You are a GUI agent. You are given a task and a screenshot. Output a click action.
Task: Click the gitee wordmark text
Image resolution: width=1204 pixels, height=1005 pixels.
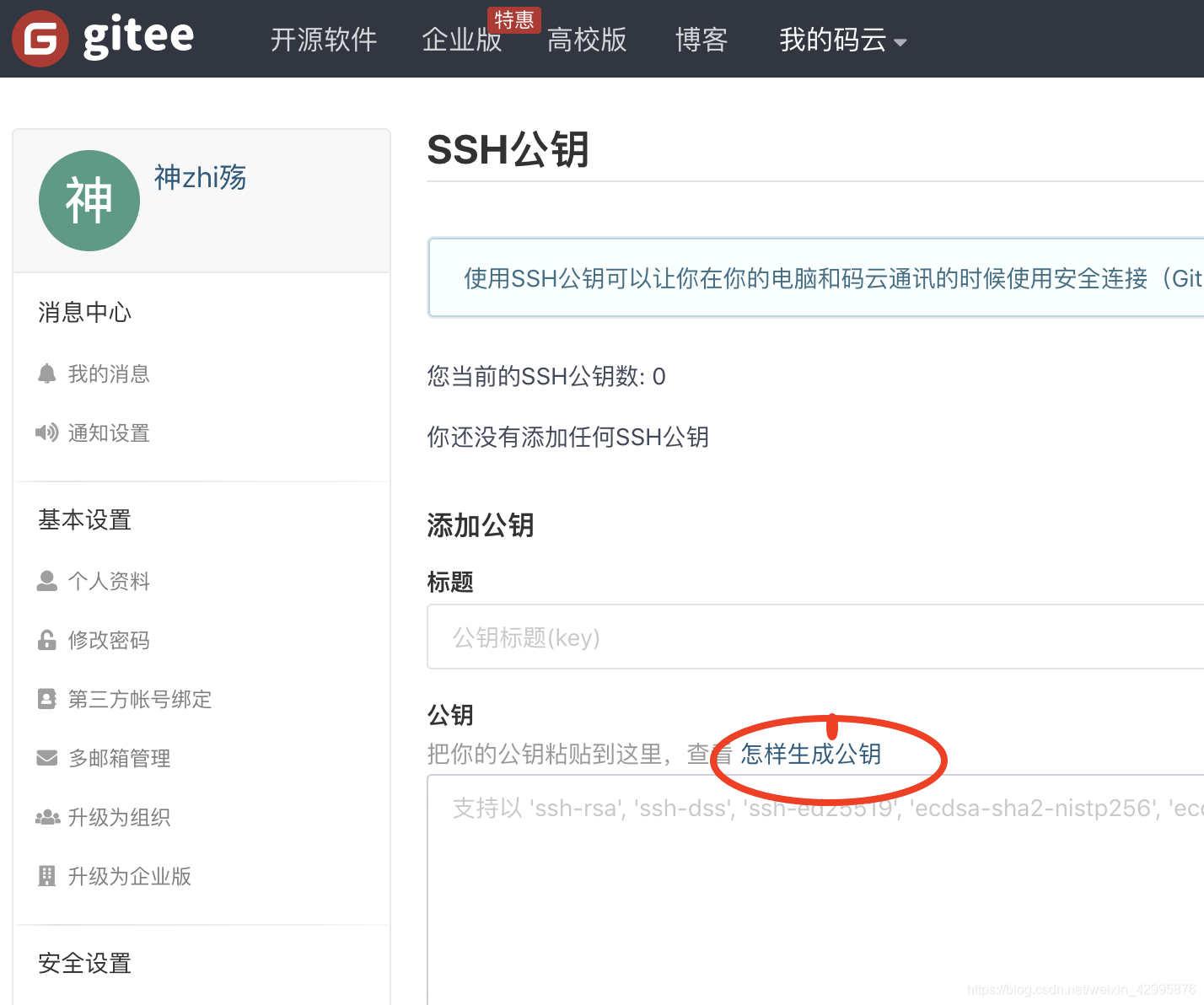point(139,37)
